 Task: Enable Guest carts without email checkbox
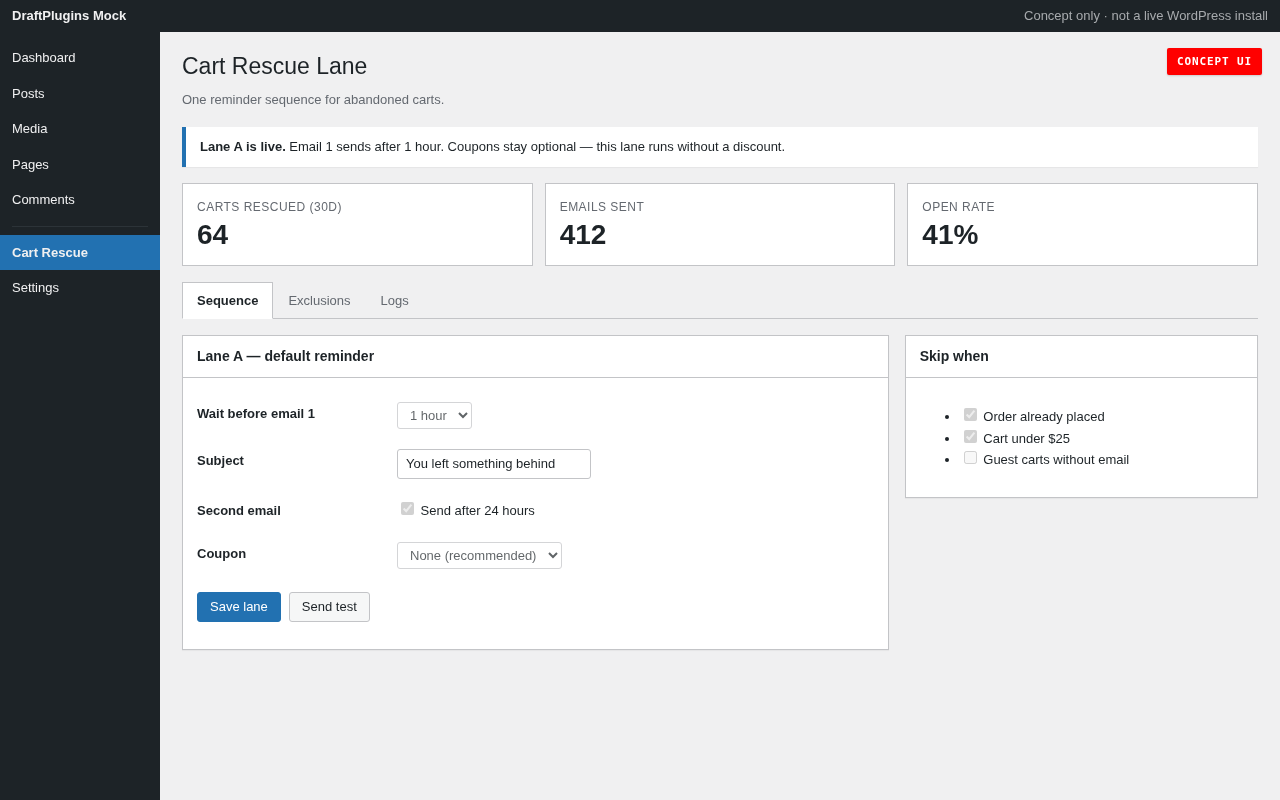(x=970, y=458)
